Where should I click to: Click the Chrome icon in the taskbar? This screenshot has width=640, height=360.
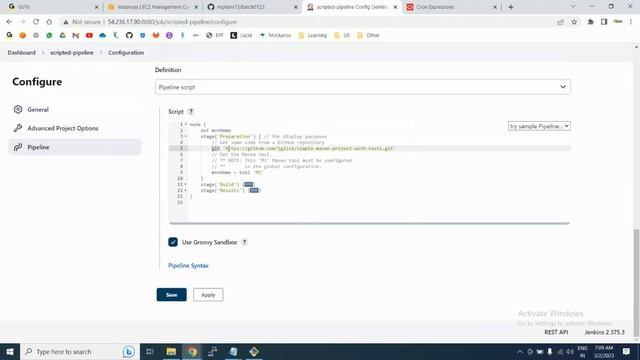pos(192,351)
